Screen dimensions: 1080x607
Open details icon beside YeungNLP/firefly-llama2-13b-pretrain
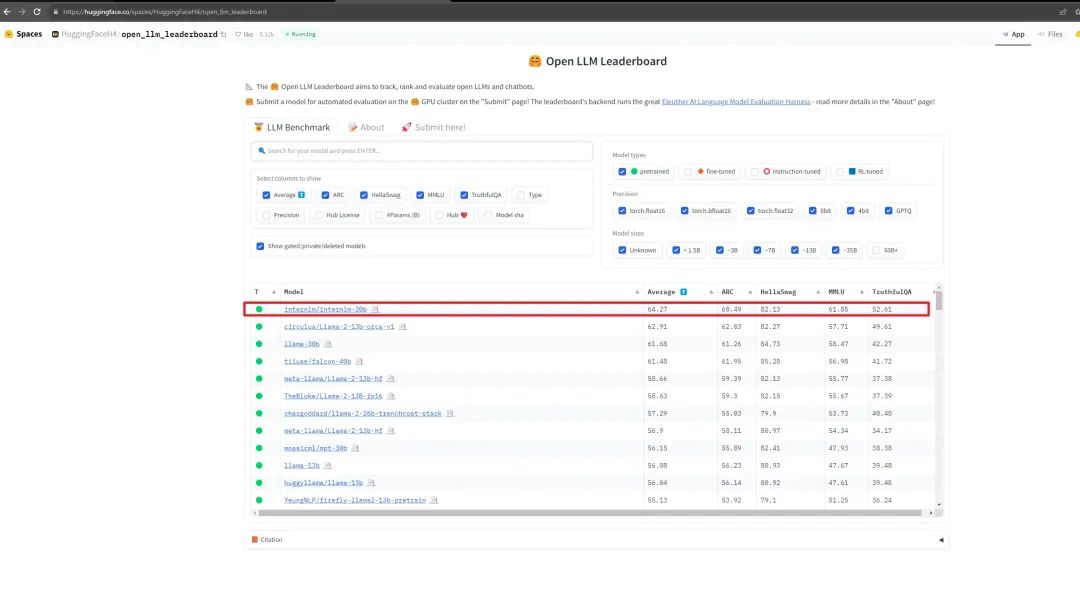click(x=434, y=500)
